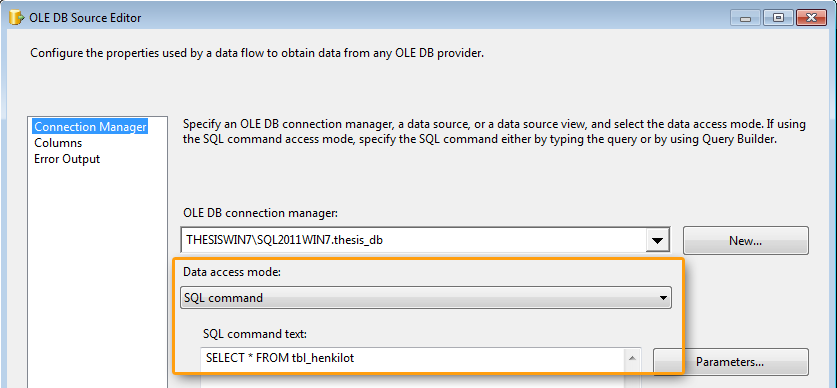
Task: Close the OLE DB Source Editor dialog
Action: pos(811,18)
